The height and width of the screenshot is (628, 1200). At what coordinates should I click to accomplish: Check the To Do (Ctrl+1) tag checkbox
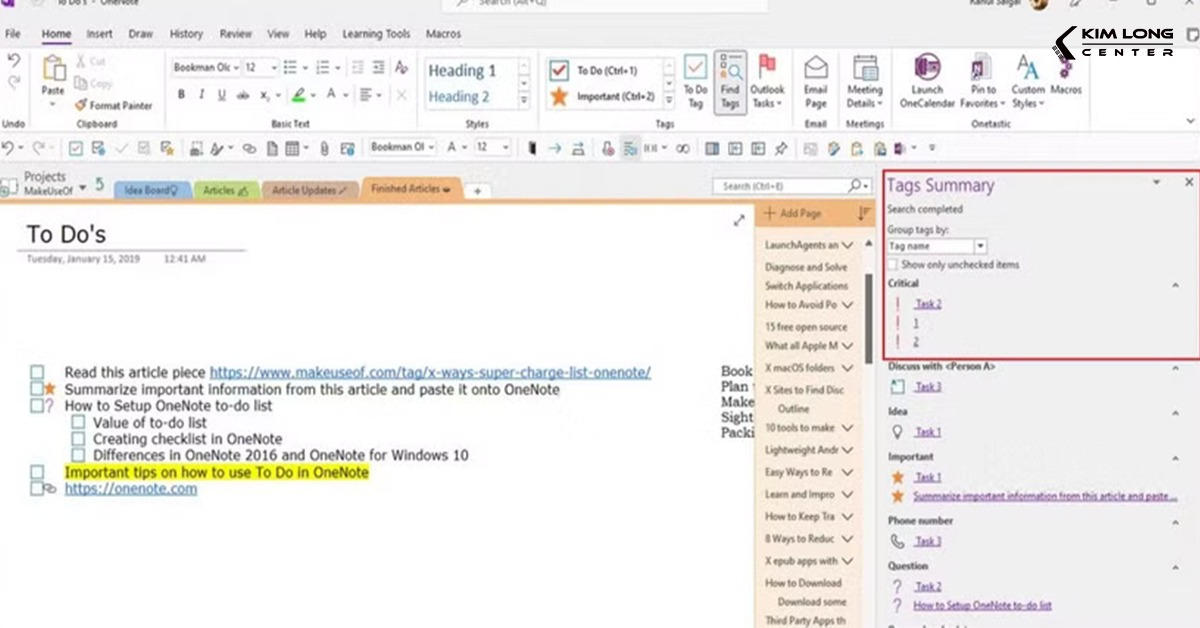point(557,70)
